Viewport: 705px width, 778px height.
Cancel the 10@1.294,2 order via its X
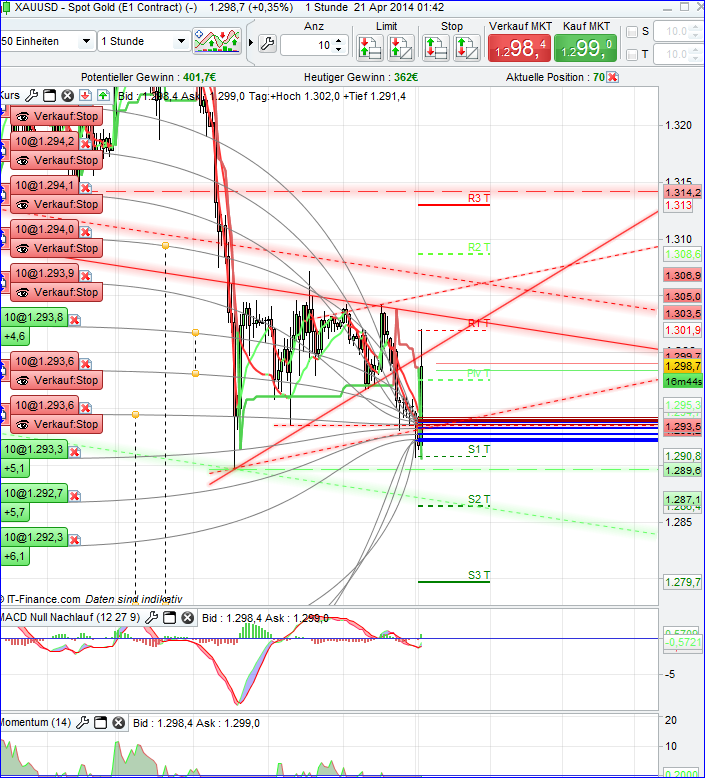coord(85,144)
